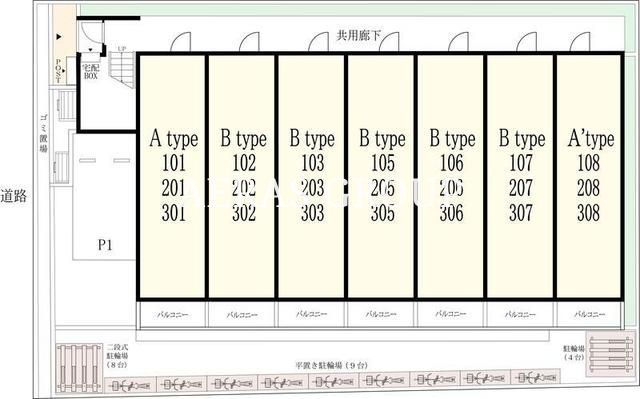Screen dimensions: 640x399
Task: Click the 'B type' label above 103
Action: (x=312, y=140)
